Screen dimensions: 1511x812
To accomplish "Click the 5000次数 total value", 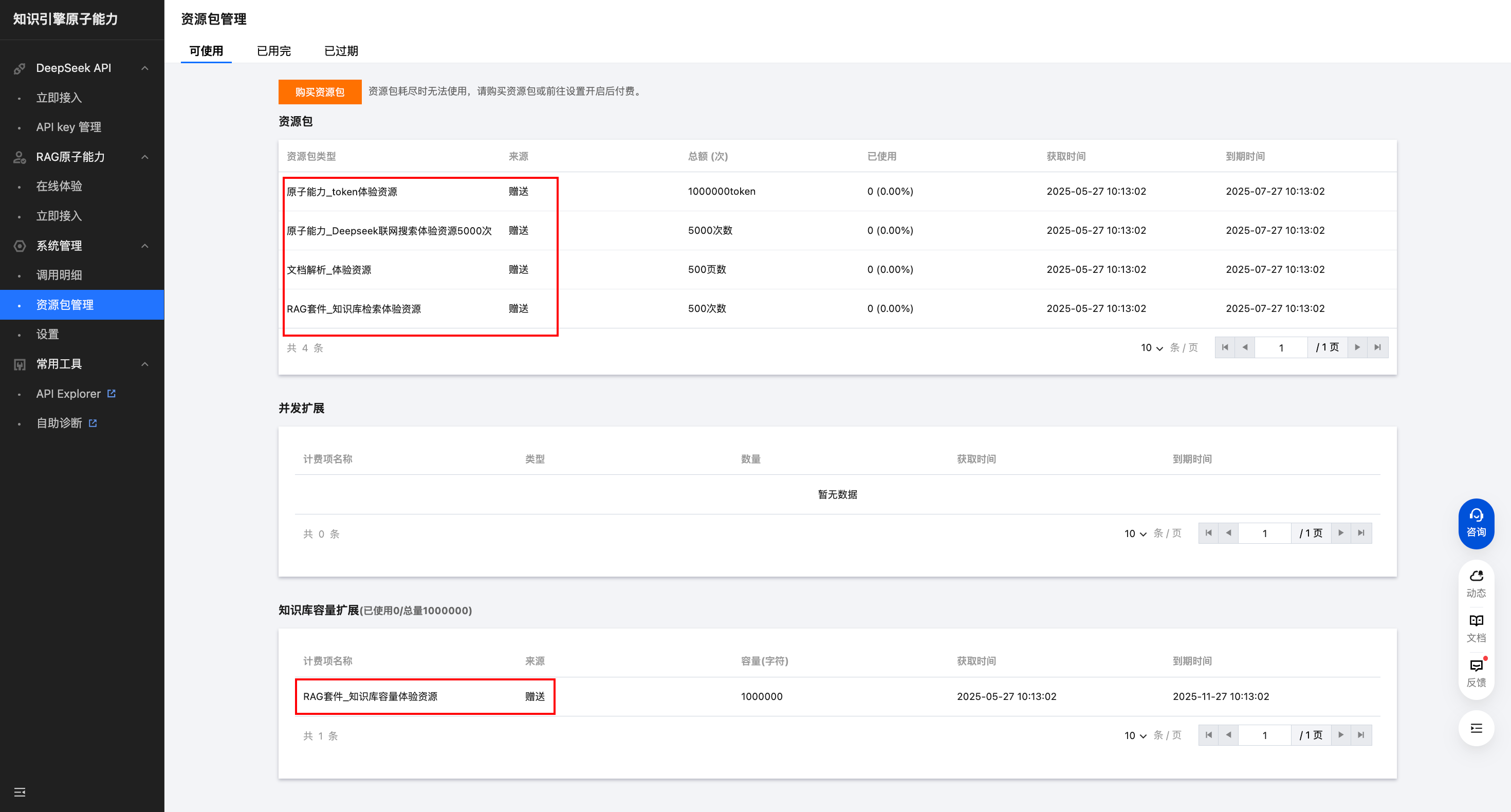I will coord(710,230).
